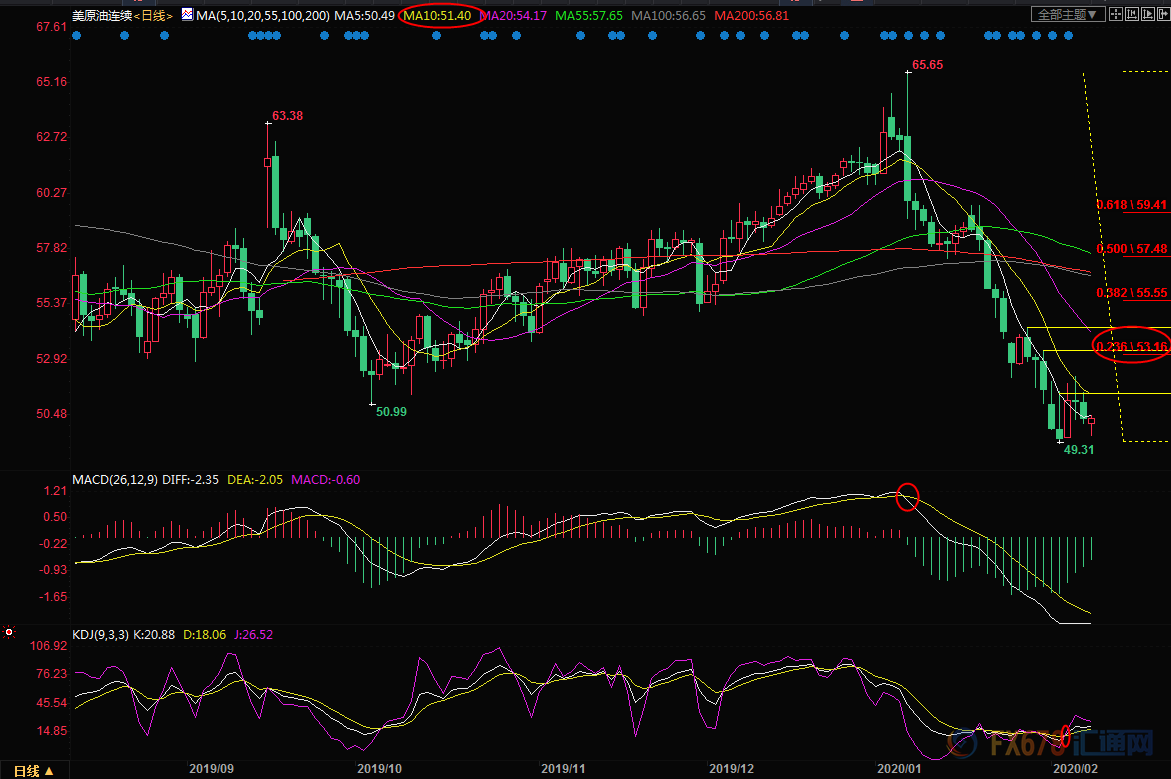Click the 49.31 low price marker
The image size is (1171, 779).
(x=1079, y=450)
